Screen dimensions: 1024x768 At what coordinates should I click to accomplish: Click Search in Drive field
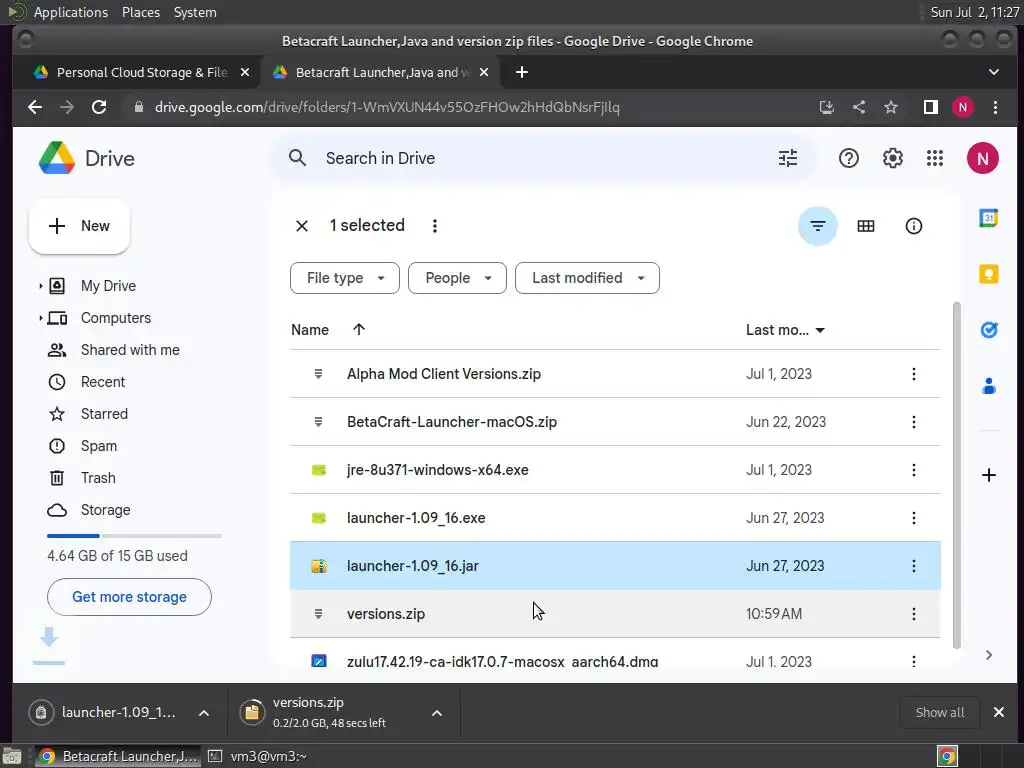(542, 158)
